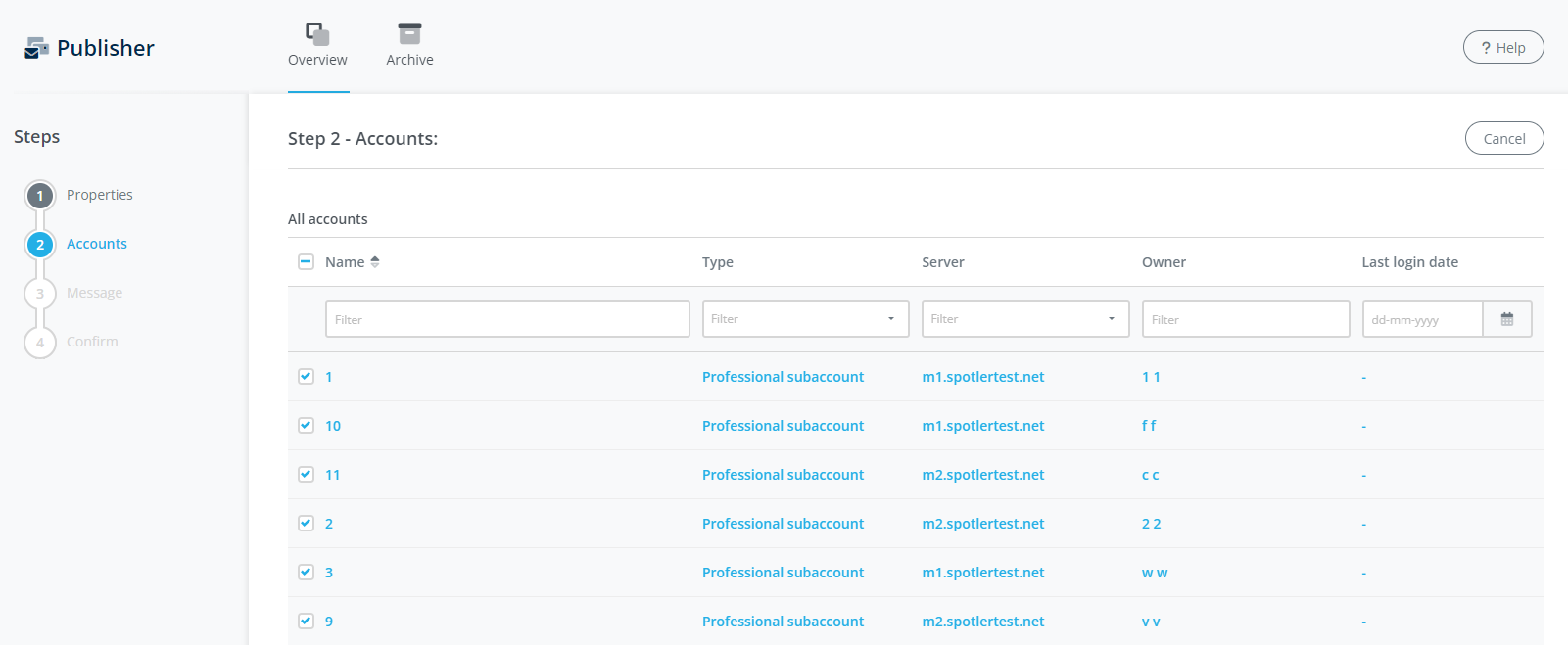
Task: Switch to the Archive tab
Action: 409,47
